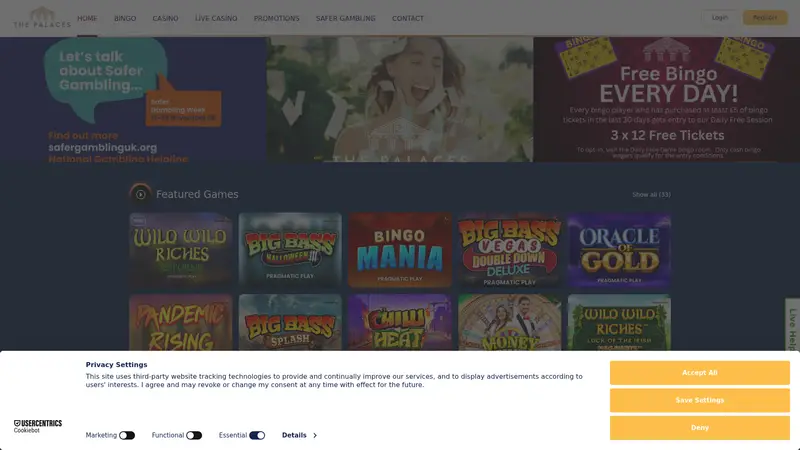Screen dimensions: 800x450
Task: Select Live Casino in navigation
Action: pyautogui.click(x=216, y=18)
